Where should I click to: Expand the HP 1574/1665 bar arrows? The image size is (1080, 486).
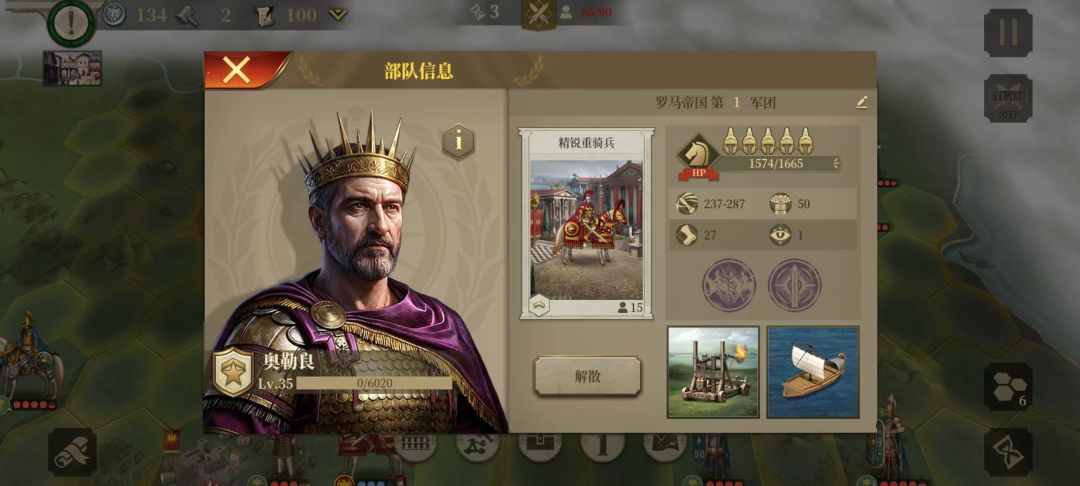coord(836,163)
